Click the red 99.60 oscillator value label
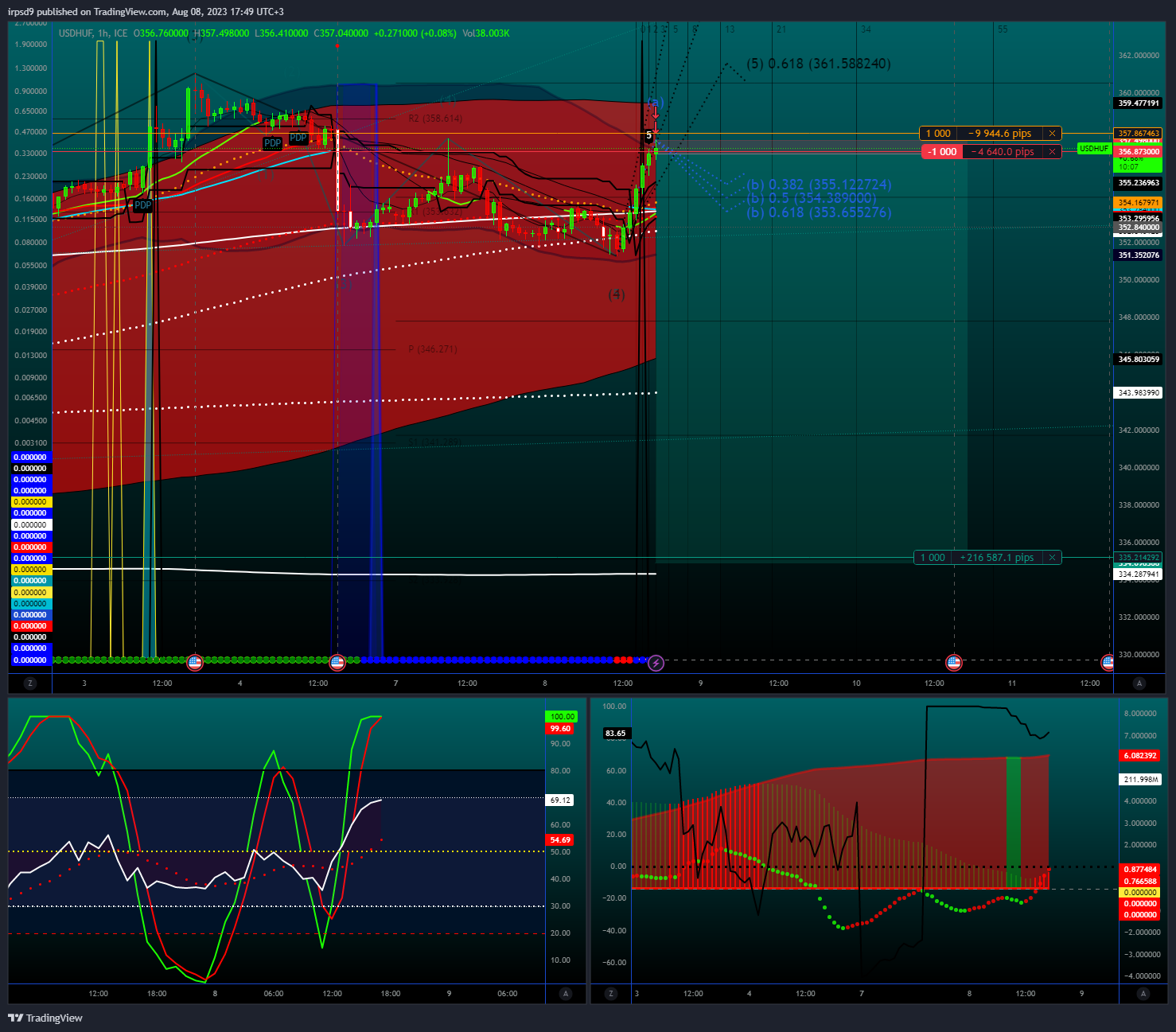The width and height of the screenshot is (1176, 1032). (561, 729)
